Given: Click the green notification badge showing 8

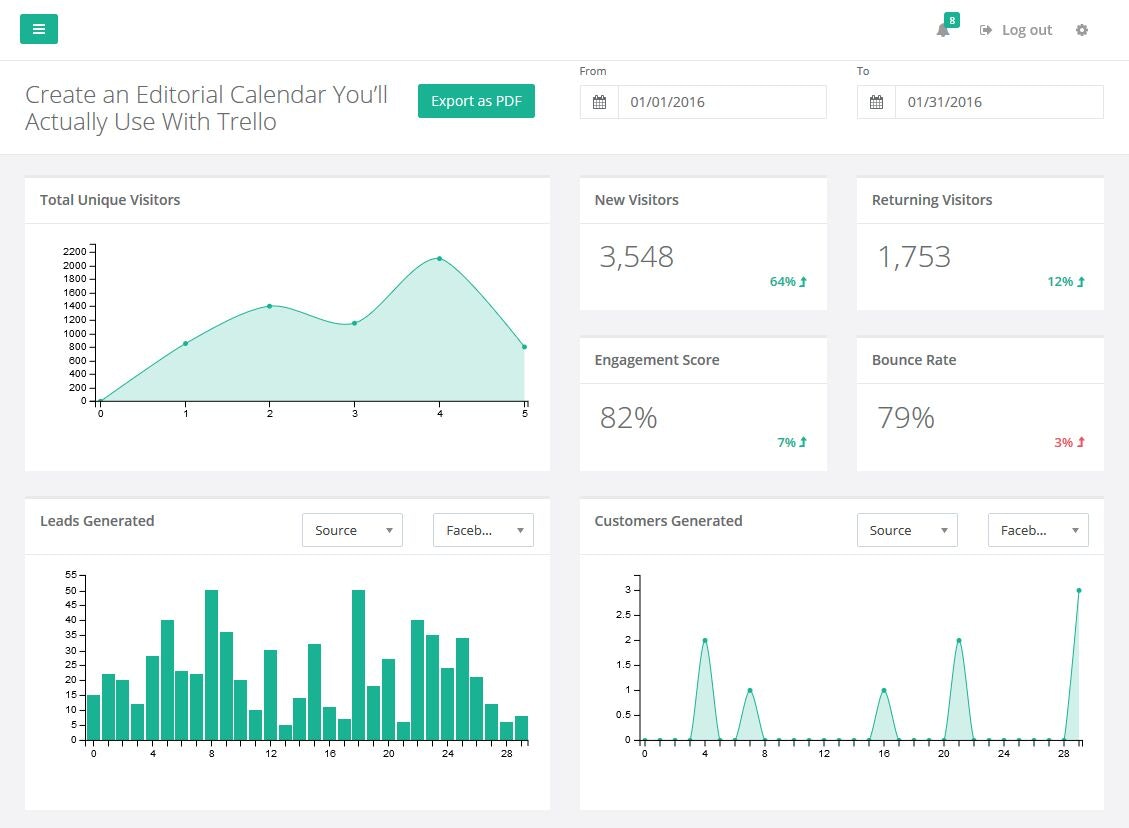Looking at the screenshot, I should (952, 19).
